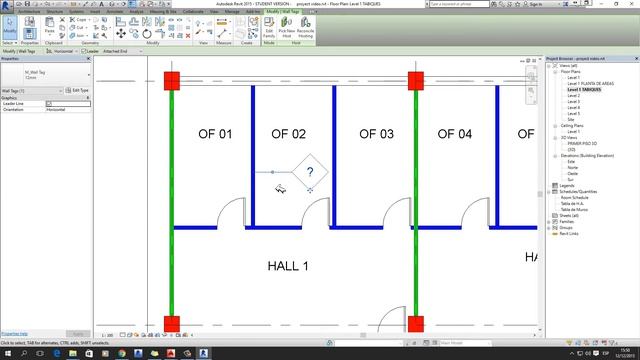Open the Structure ribbon tab
640x360 pixels.
(55, 12)
